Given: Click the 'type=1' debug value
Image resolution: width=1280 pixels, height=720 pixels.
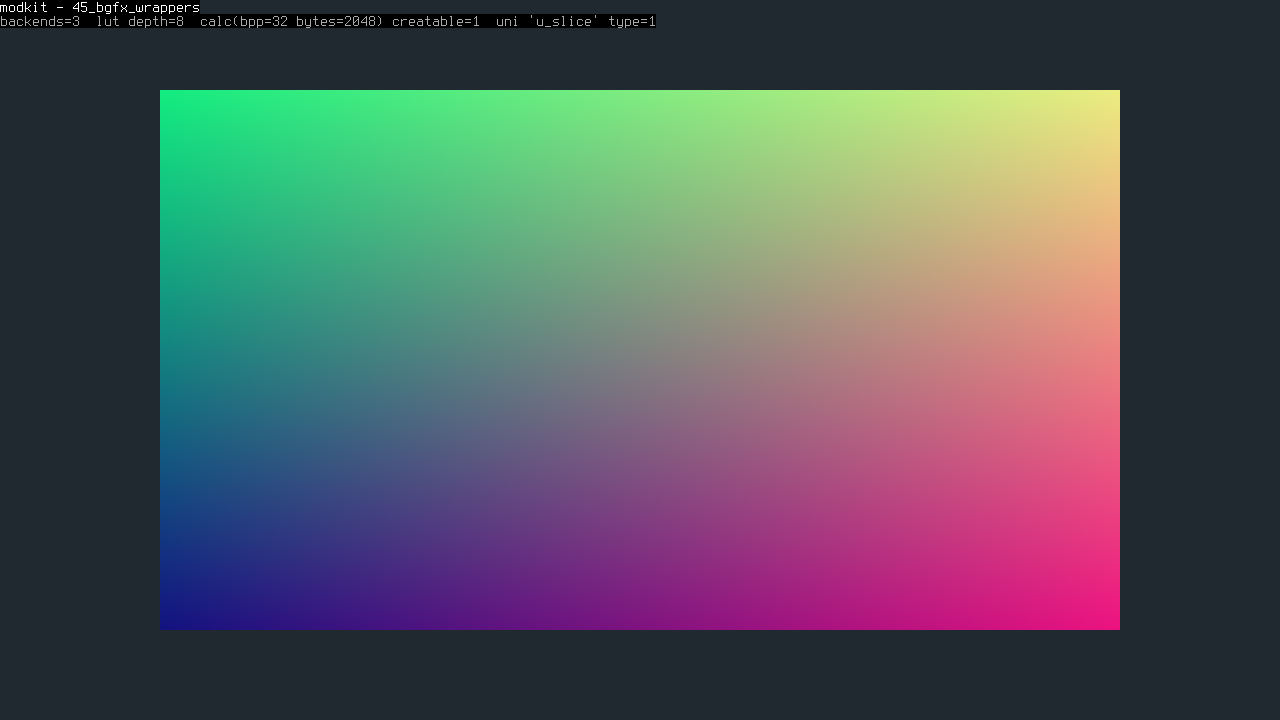Looking at the screenshot, I should pyautogui.click(x=632, y=21).
